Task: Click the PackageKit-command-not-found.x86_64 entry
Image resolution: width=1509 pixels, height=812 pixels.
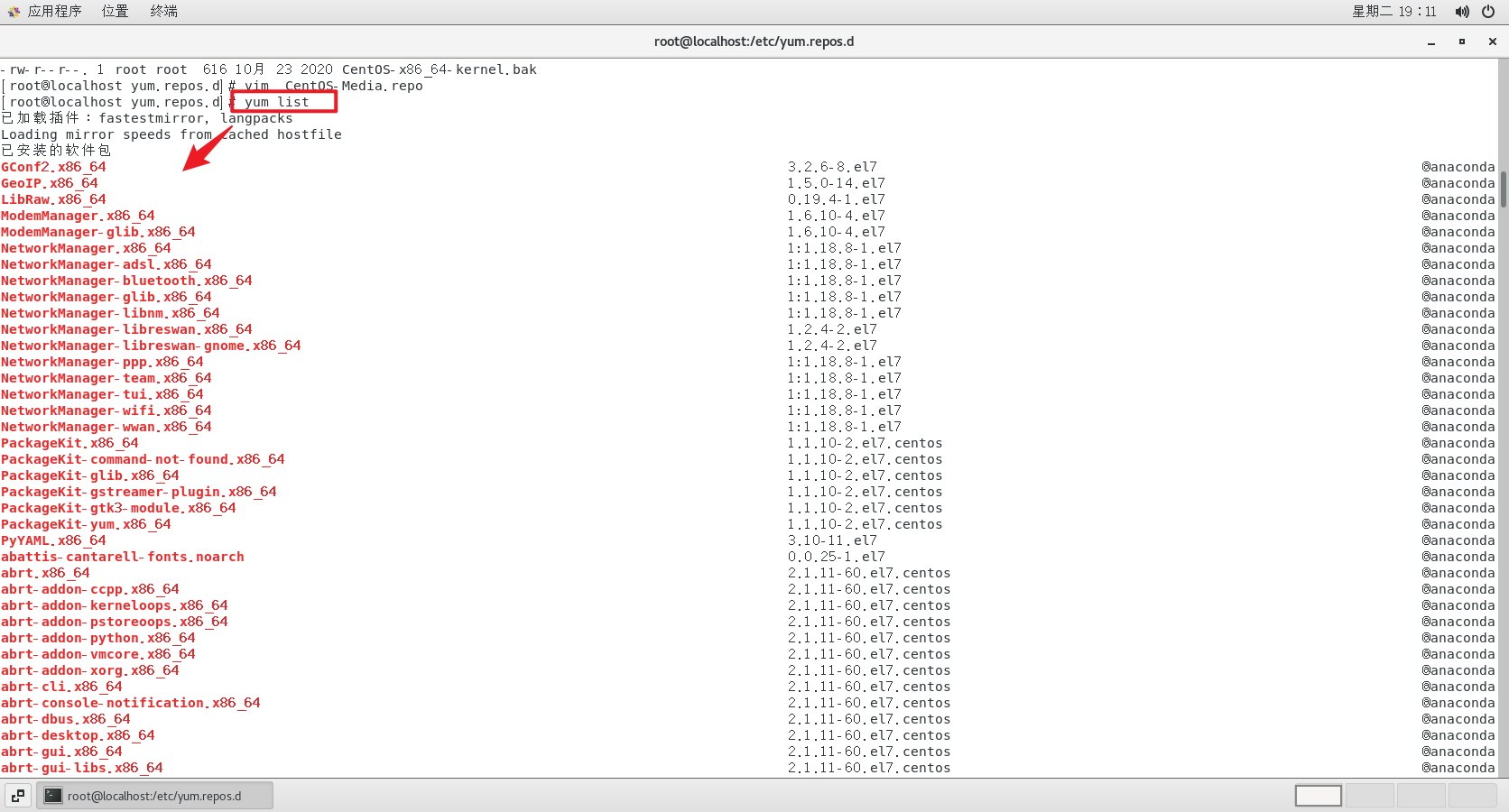Action: point(143,459)
